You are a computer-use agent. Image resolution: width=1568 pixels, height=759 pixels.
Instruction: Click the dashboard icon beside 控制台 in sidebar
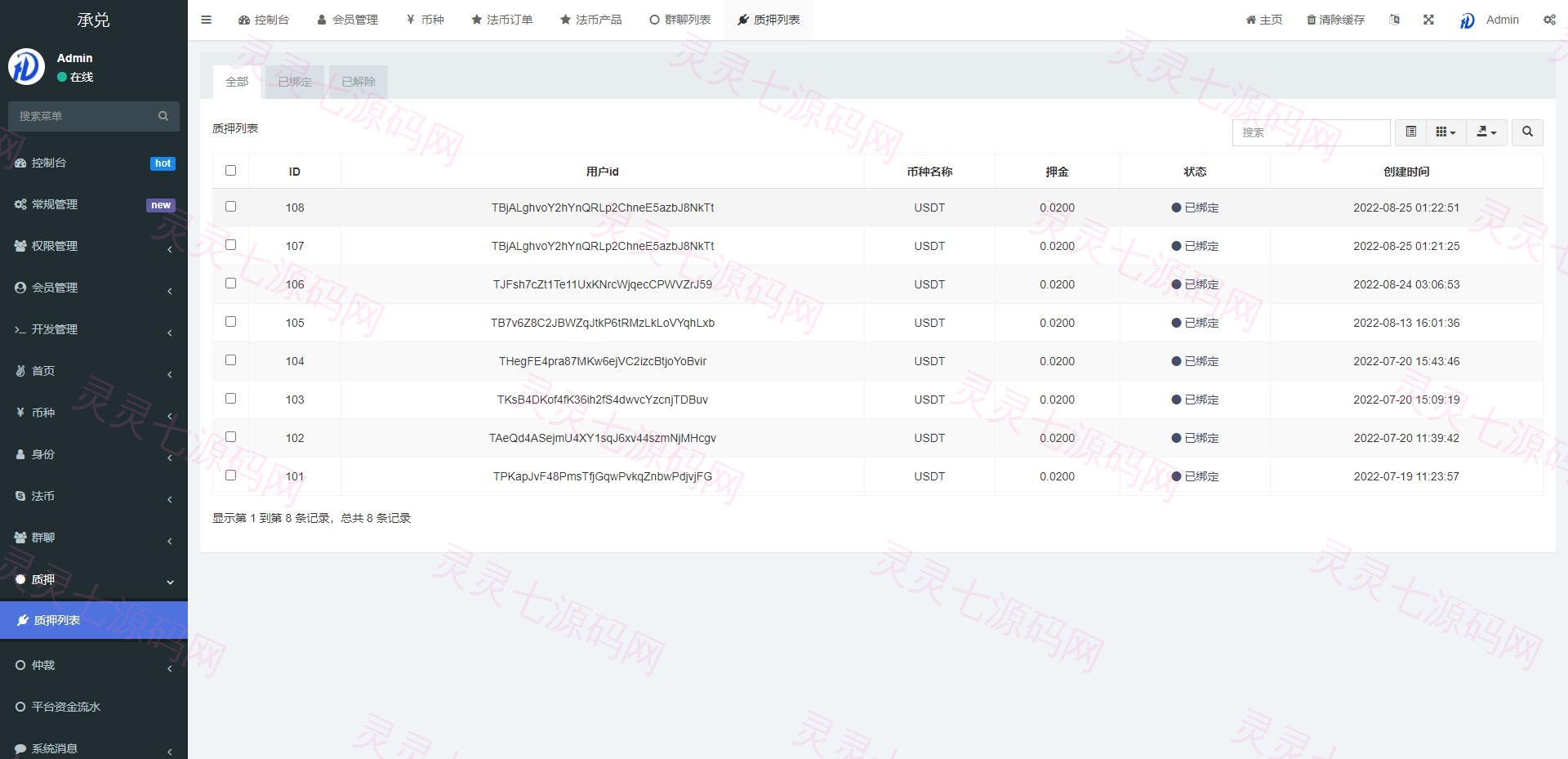(20, 163)
